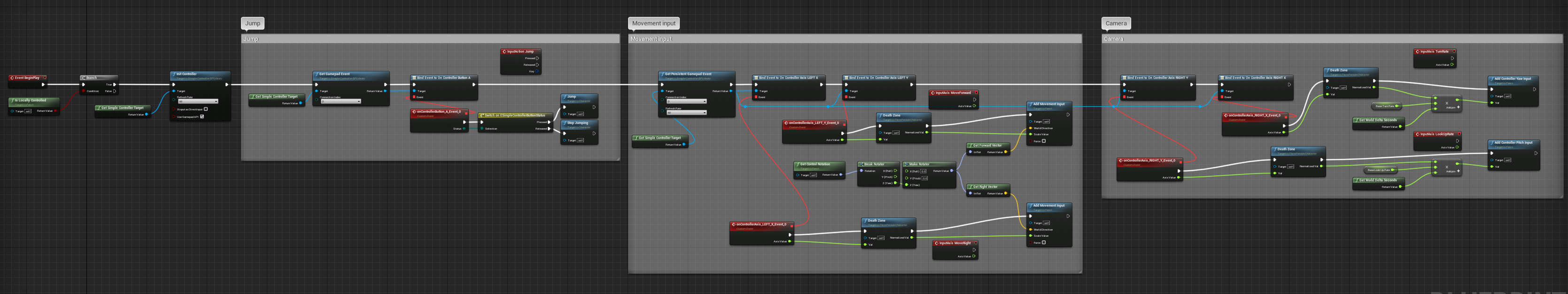Click the Bind Event to On Controller Button A icon
Screen dimensions: 1568x294
414,78
